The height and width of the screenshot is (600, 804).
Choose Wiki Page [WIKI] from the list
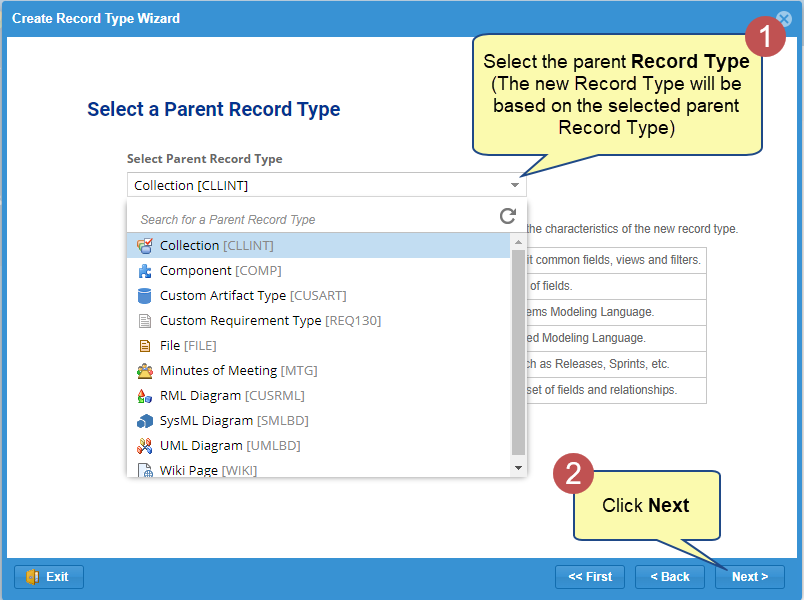[209, 470]
